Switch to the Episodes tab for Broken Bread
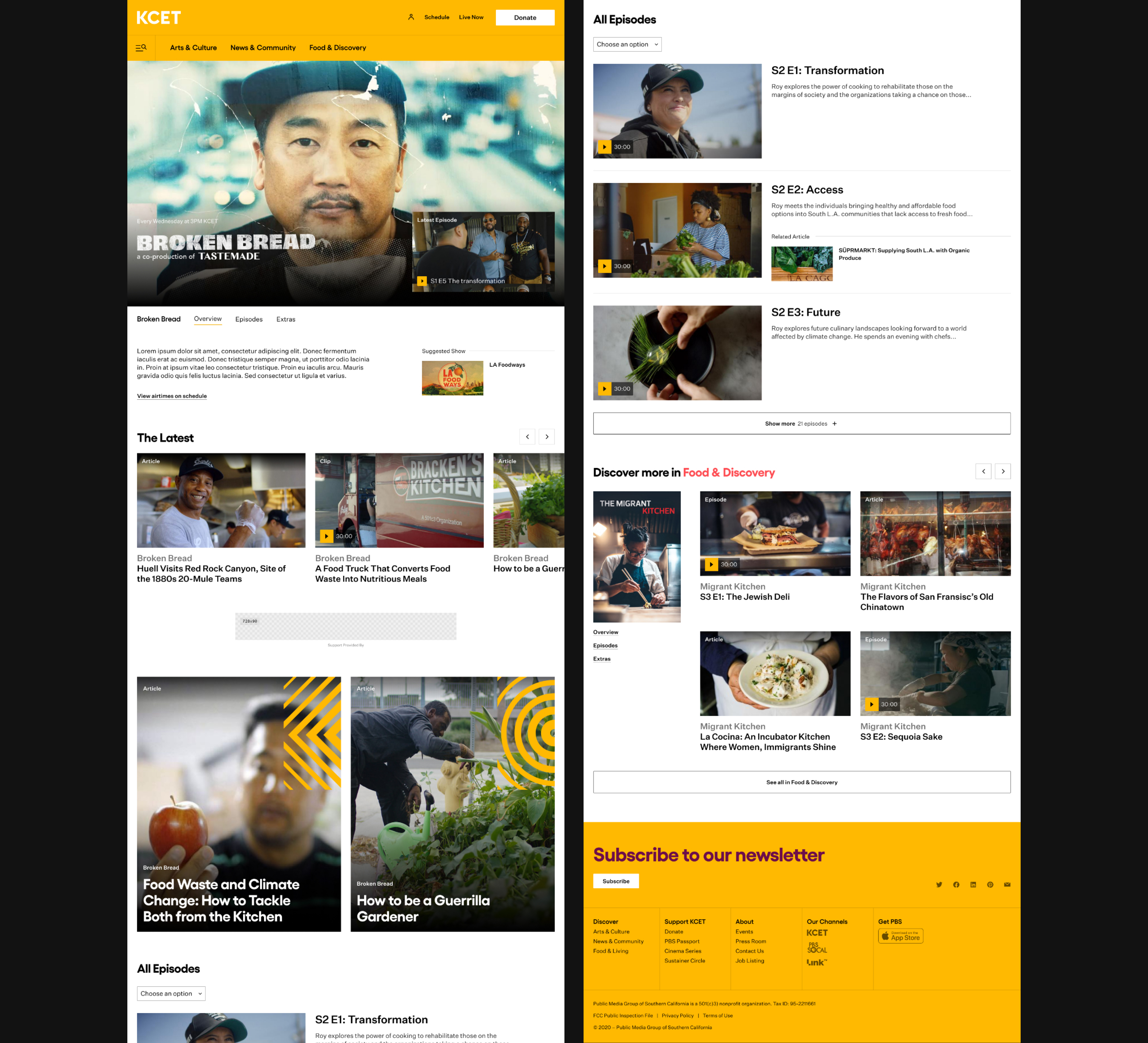Screen dimensions: 1148x1043 click(249, 320)
